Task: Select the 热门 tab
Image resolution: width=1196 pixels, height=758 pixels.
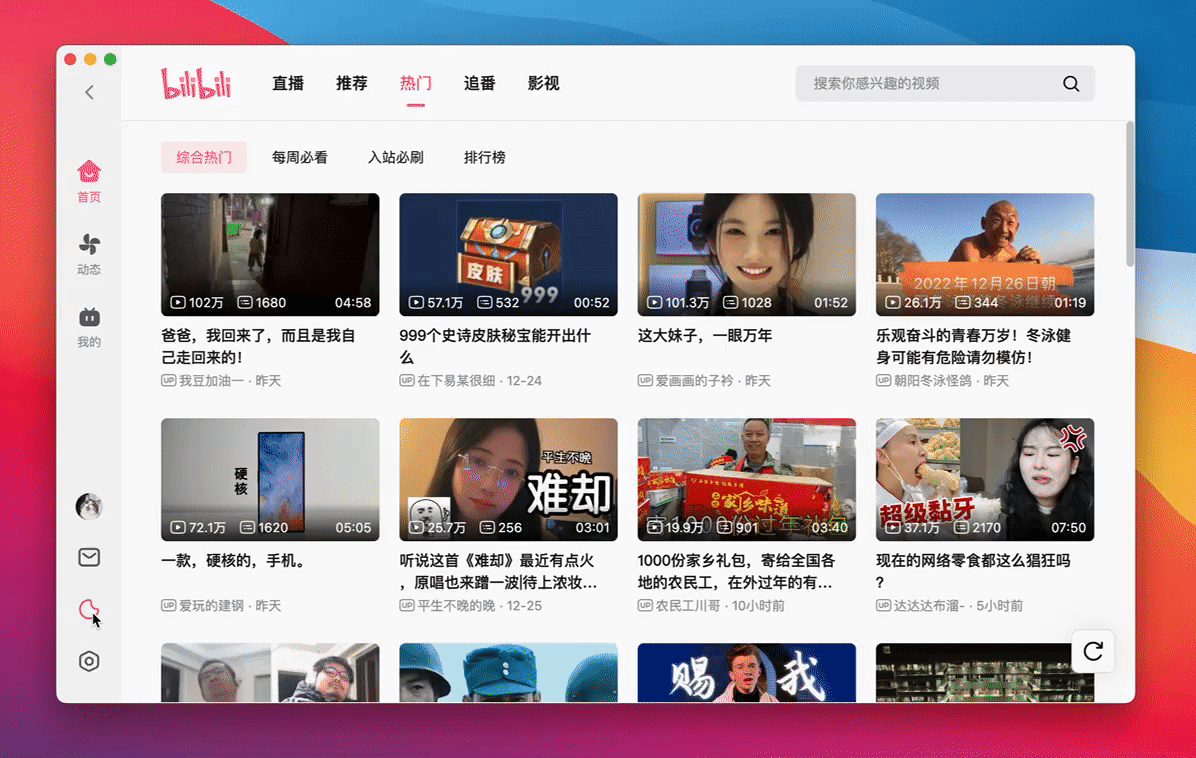Action: click(x=416, y=83)
